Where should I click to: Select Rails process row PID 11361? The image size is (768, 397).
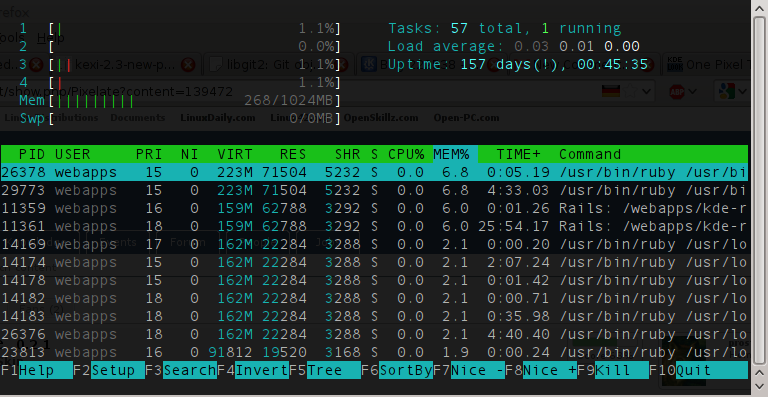[375, 226]
